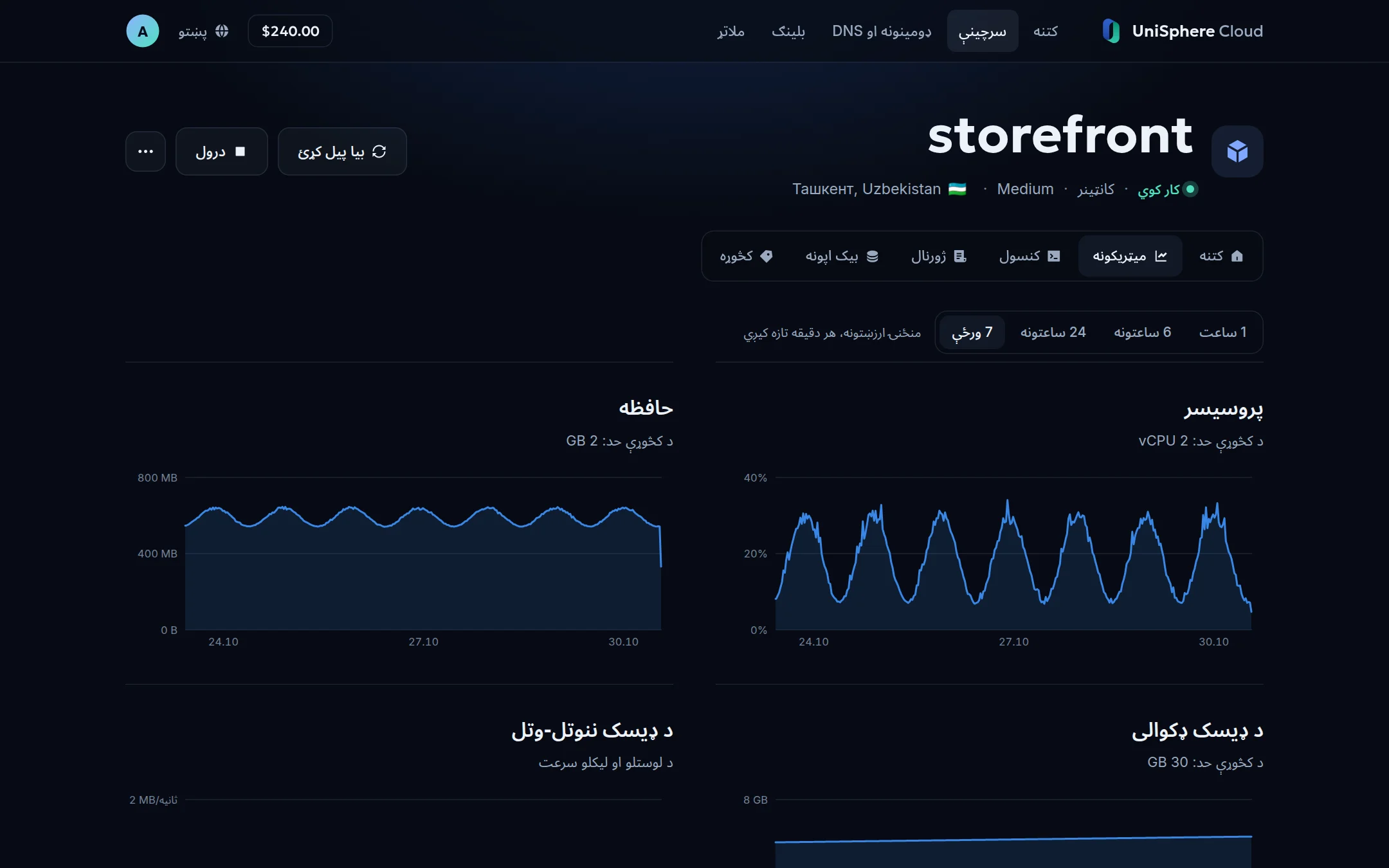Click the $240.00 balance button
Viewport: 1389px width, 868px height.
[x=290, y=31]
